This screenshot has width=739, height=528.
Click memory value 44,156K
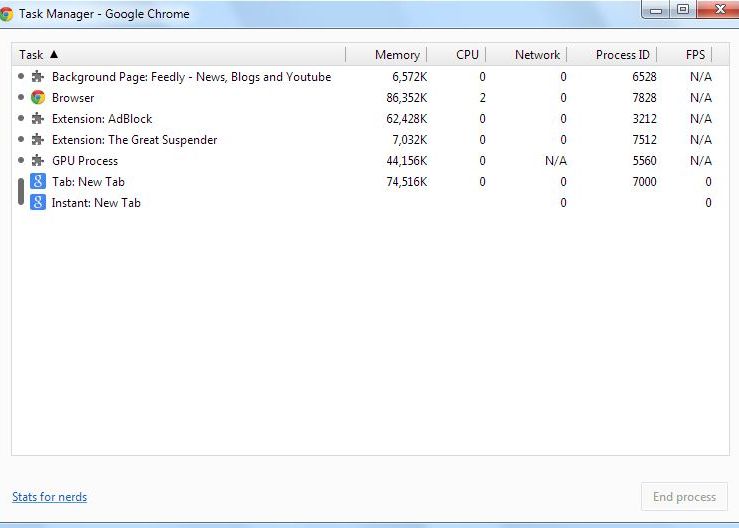click(407, 161)
